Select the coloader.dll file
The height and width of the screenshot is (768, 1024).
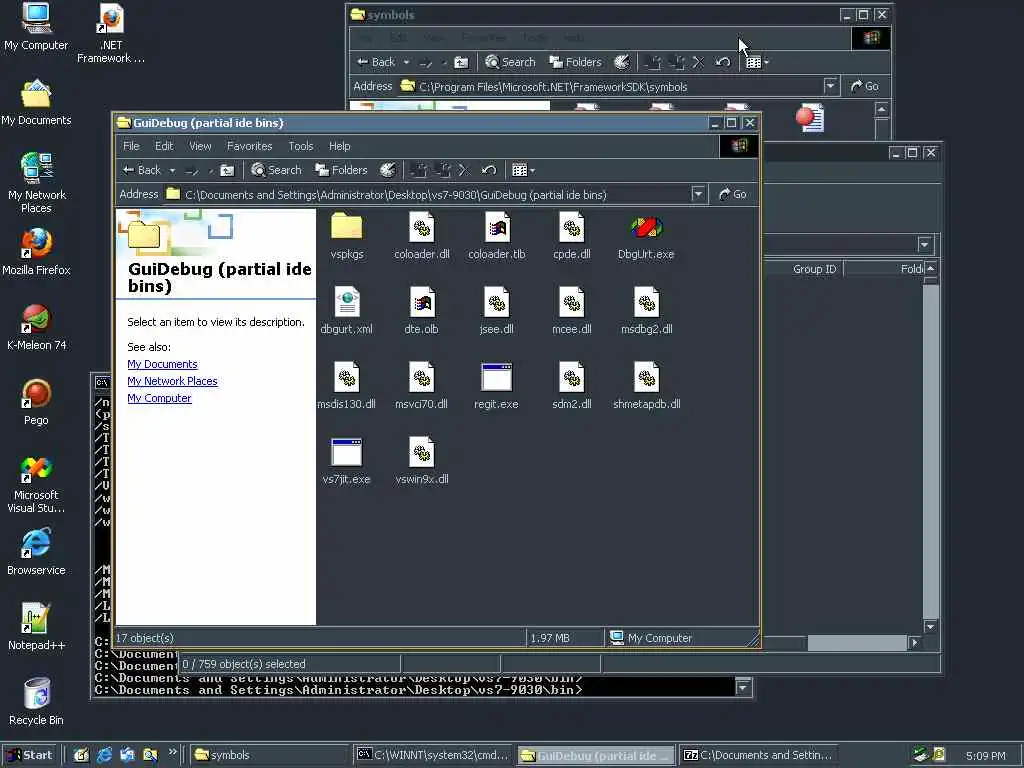(421, 236)
